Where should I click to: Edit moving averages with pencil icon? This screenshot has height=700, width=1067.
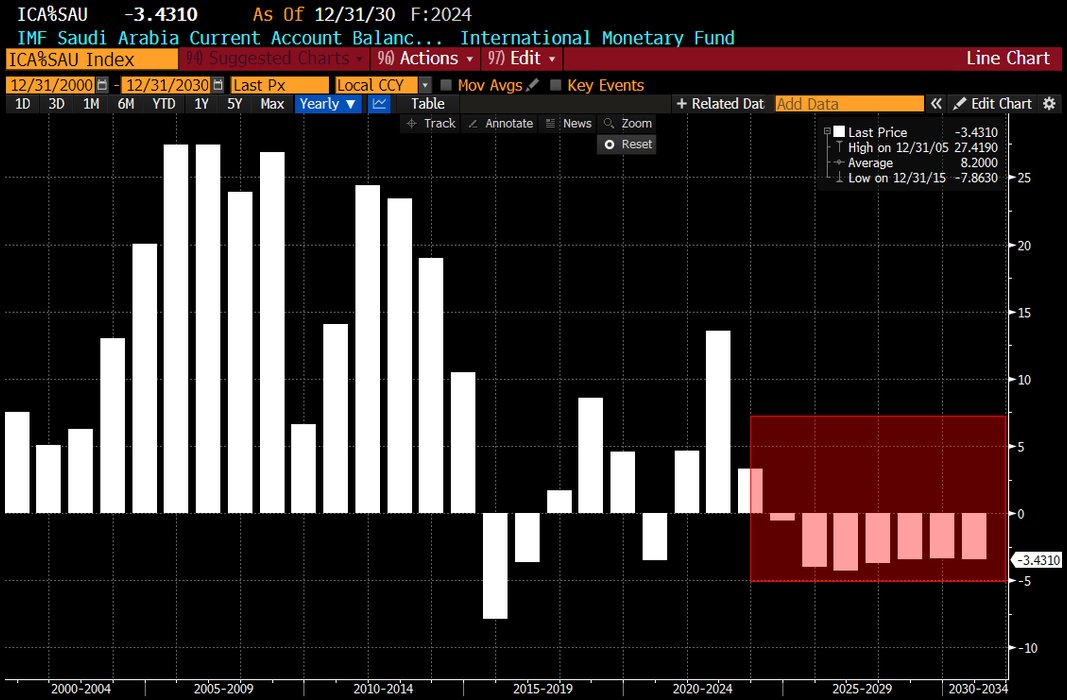[x=532, y=86]
